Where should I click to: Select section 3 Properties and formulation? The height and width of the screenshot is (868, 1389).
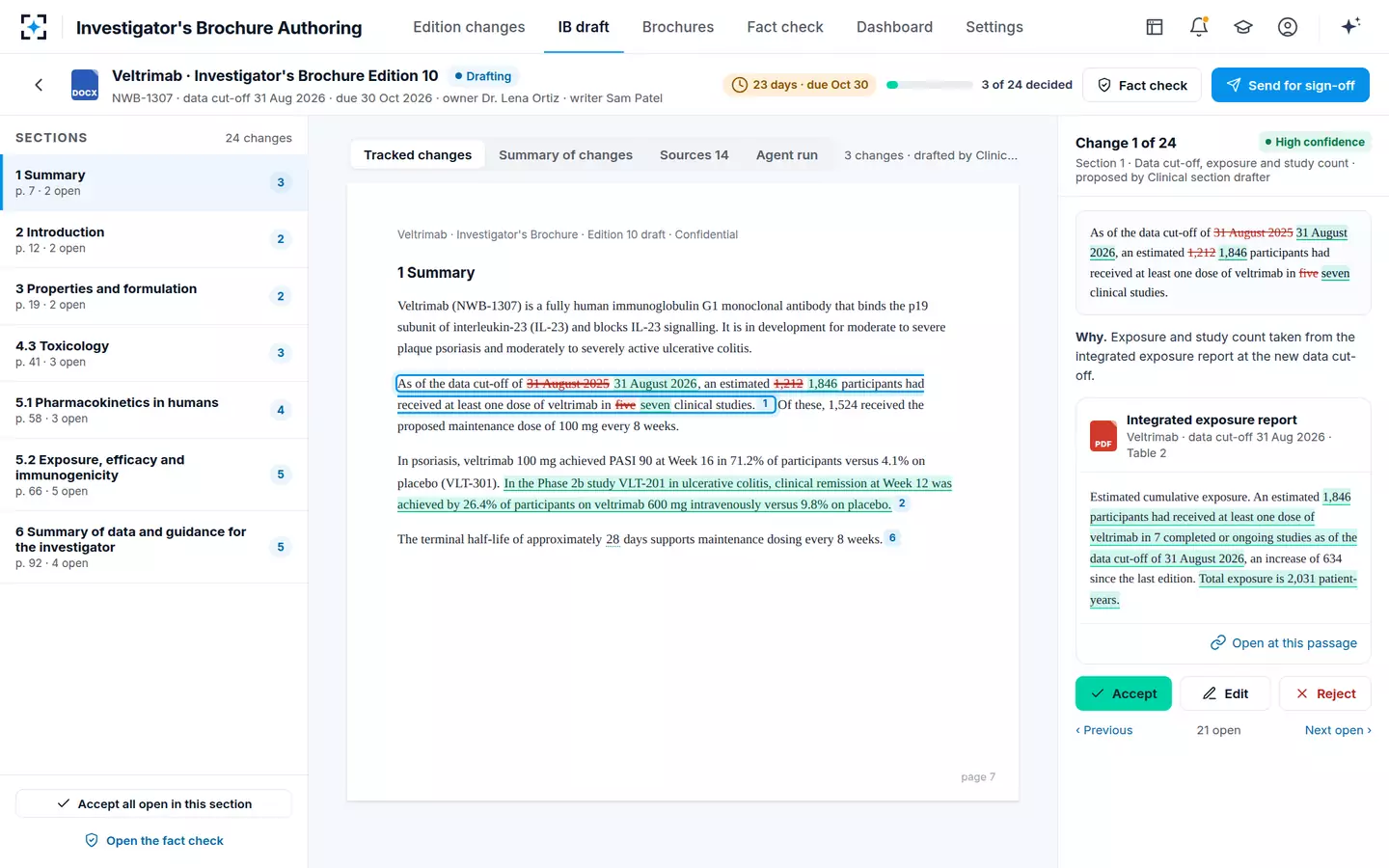click(154, 296)
